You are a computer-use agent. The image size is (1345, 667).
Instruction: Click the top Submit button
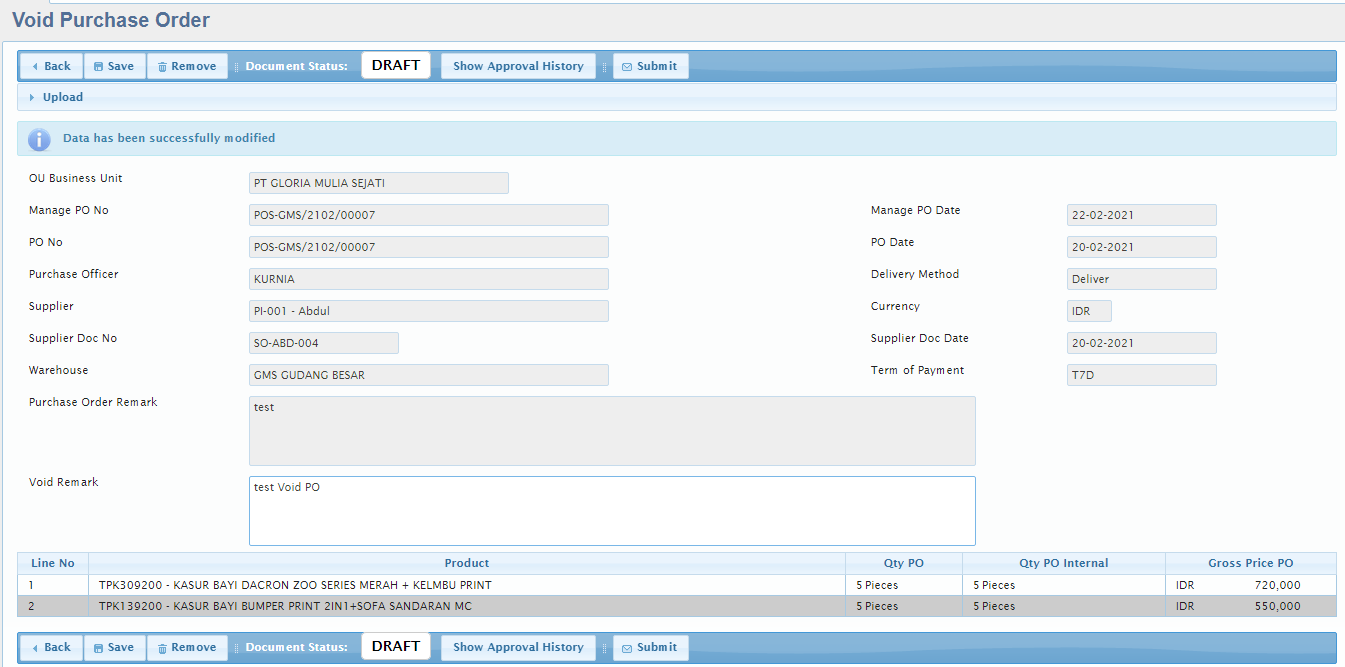click(651, 66)
